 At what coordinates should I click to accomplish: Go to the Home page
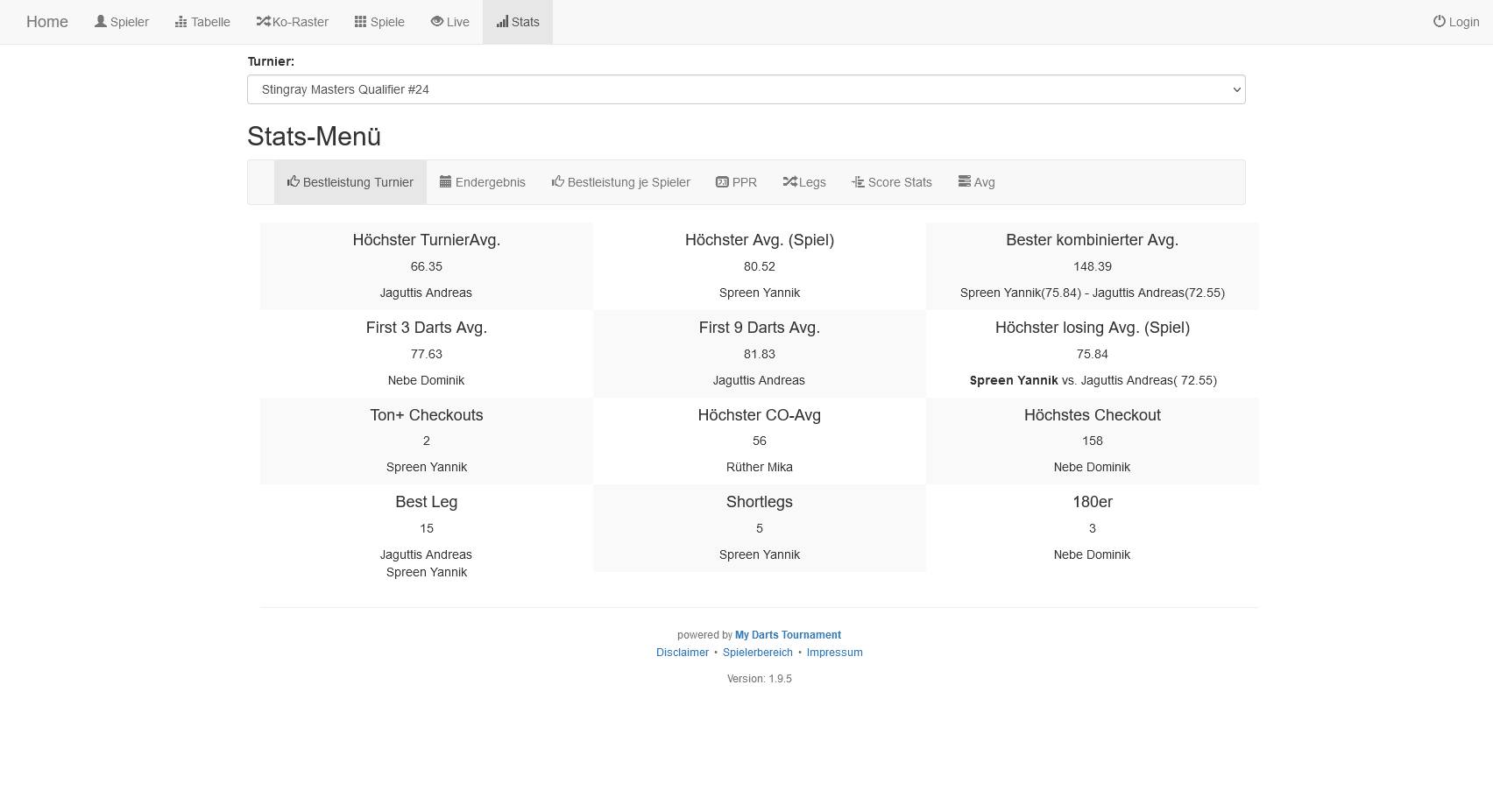click(x=47, y=22)
